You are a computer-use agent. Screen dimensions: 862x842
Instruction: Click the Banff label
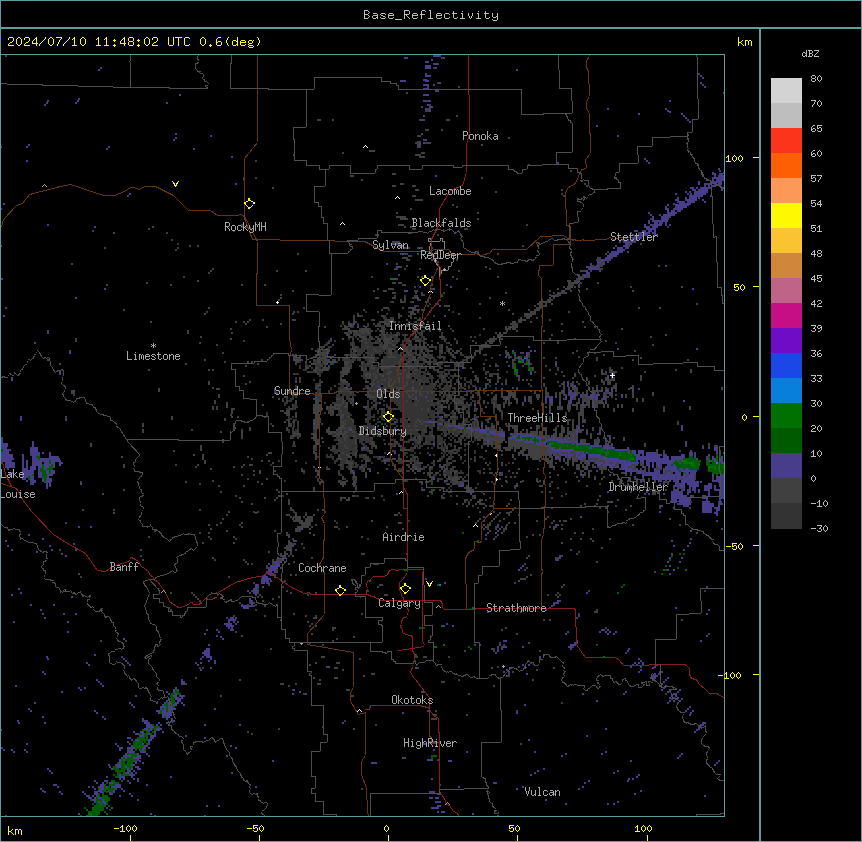pyautogui.click(x=124, y=567)
